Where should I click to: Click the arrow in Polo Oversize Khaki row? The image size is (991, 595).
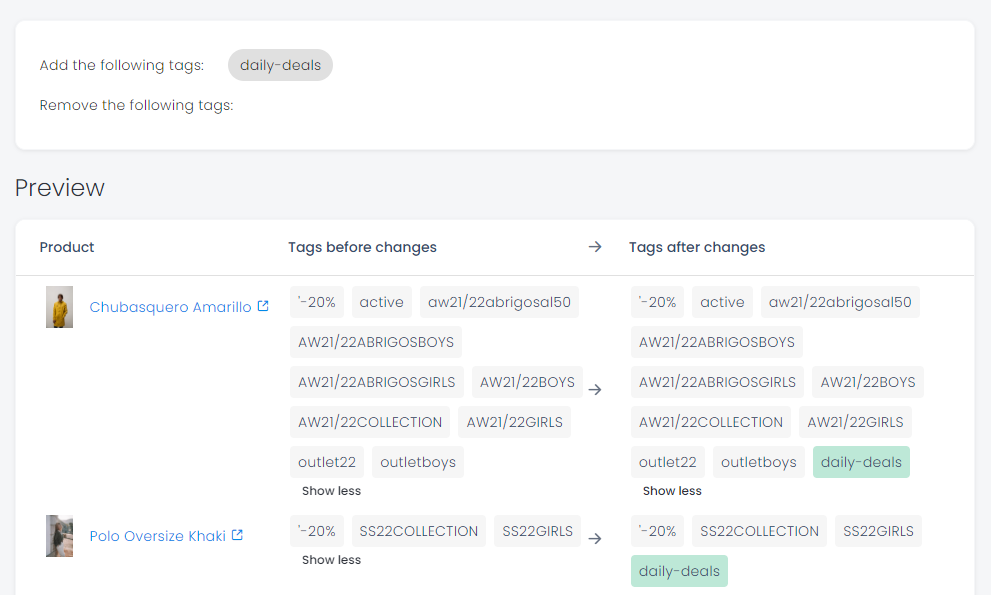(595, 539)
